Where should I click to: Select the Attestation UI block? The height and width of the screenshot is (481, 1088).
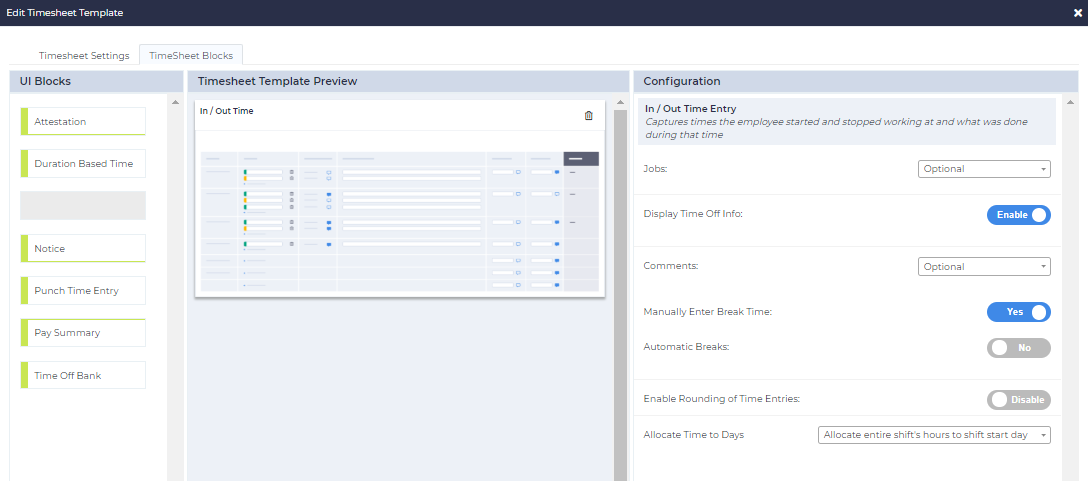(x=84, y=122)
